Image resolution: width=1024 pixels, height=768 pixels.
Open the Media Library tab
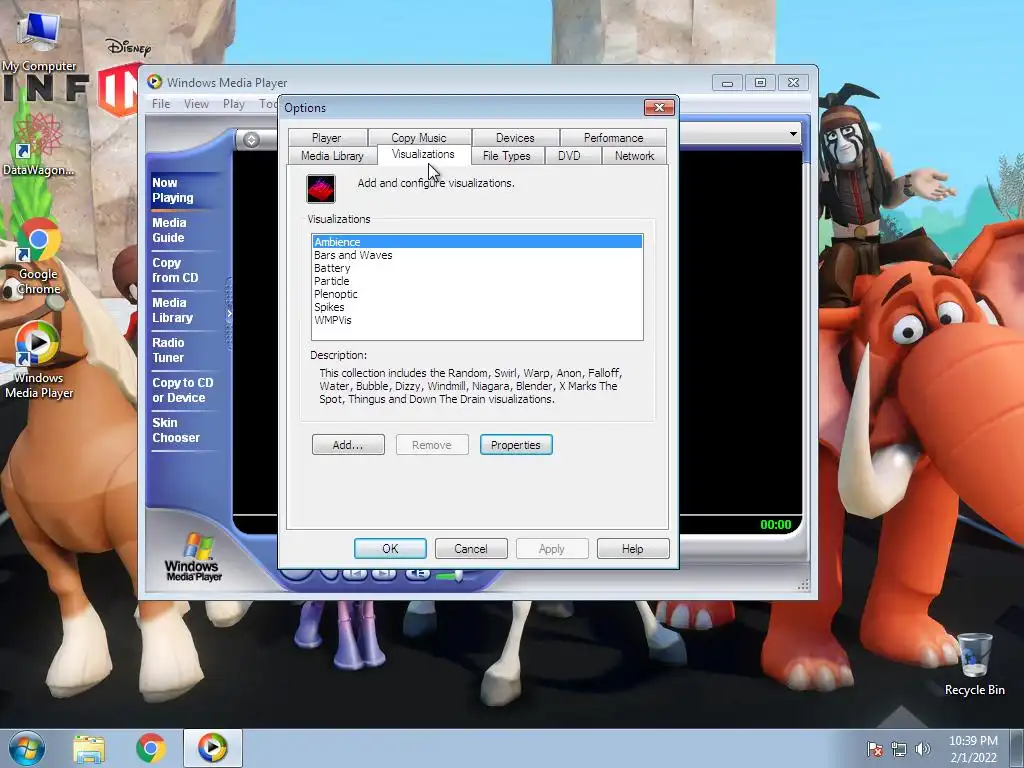tap(332, 155)
